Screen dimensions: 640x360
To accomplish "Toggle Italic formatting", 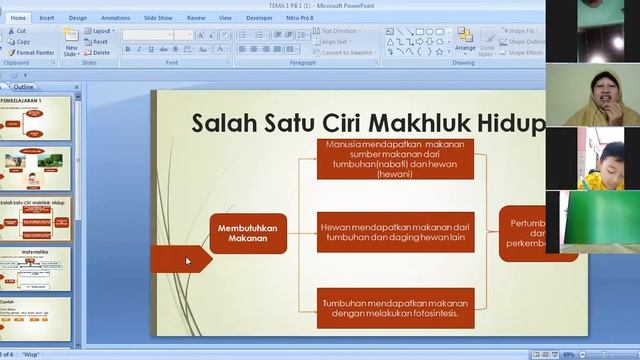I will point(139,49).
